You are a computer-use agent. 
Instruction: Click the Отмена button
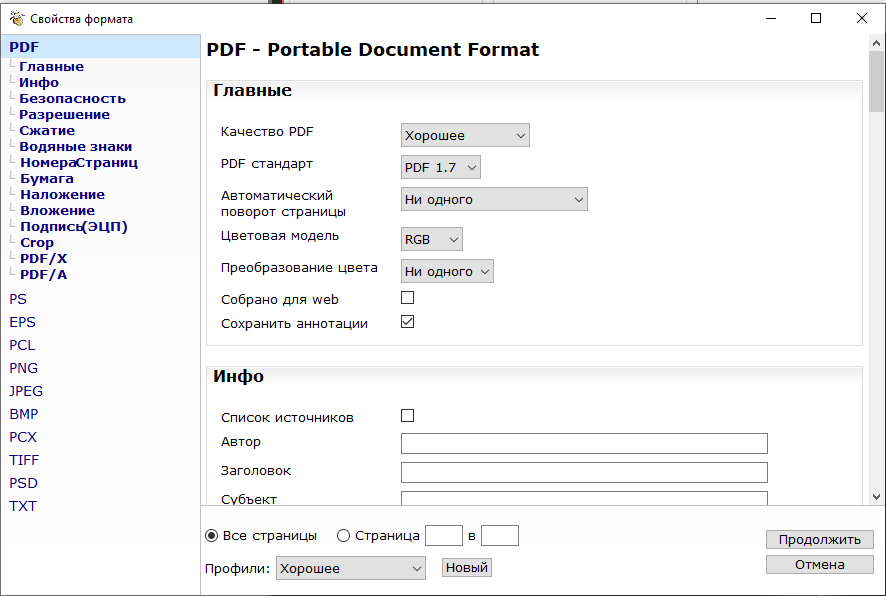pos(819,565)
